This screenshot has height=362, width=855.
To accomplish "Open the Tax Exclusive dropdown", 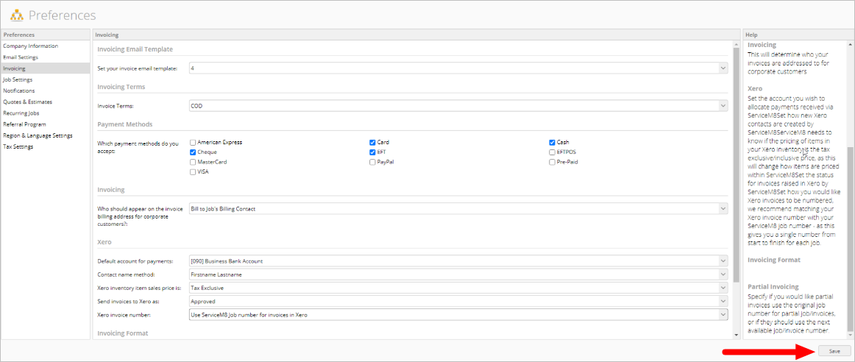I will tap(458, 287).
